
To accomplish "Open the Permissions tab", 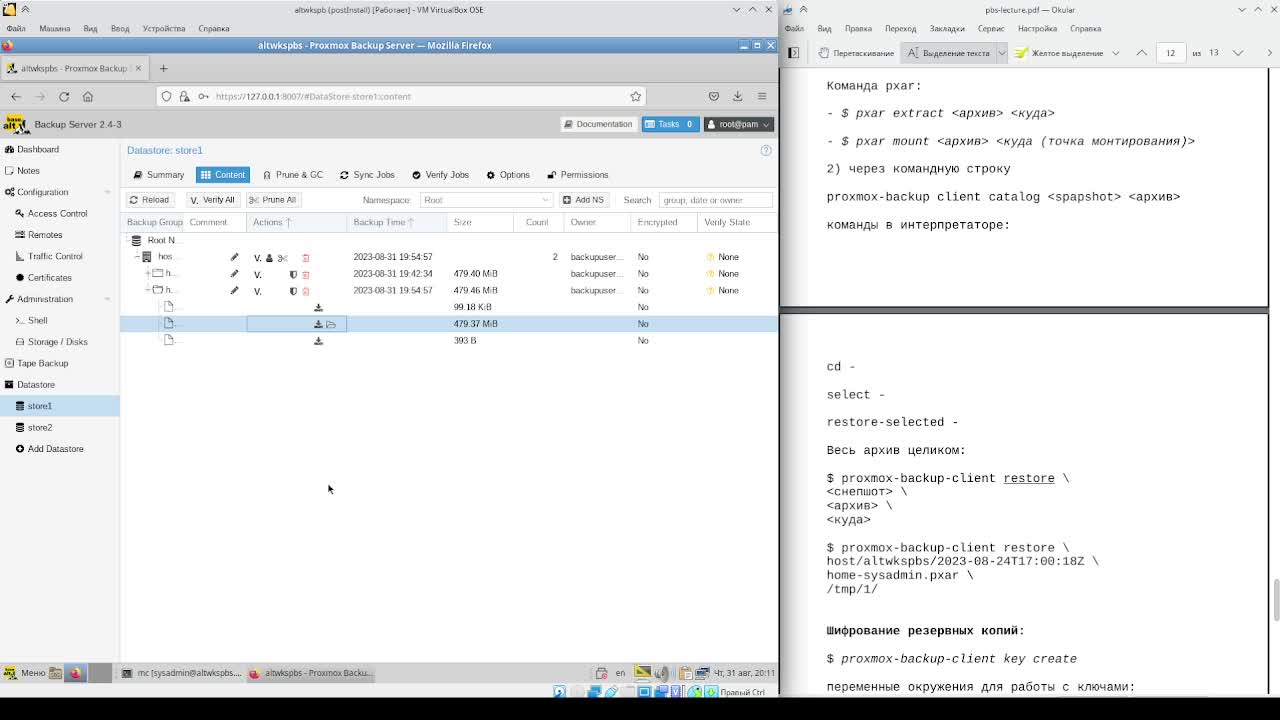I will [578, 175].
